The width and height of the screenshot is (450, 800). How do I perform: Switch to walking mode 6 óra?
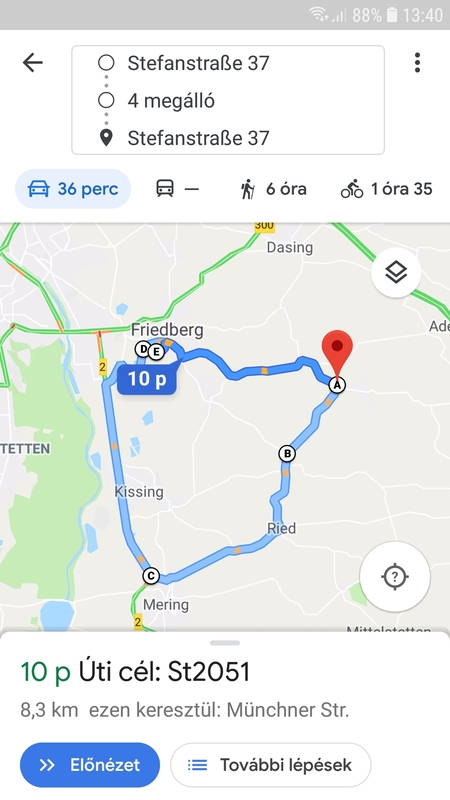tap(273, 189)
